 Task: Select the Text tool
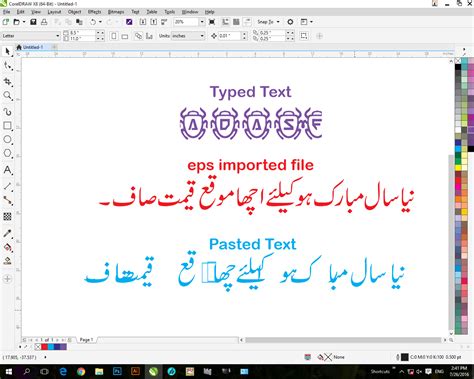pyautogui.click(x=7, y=170)
